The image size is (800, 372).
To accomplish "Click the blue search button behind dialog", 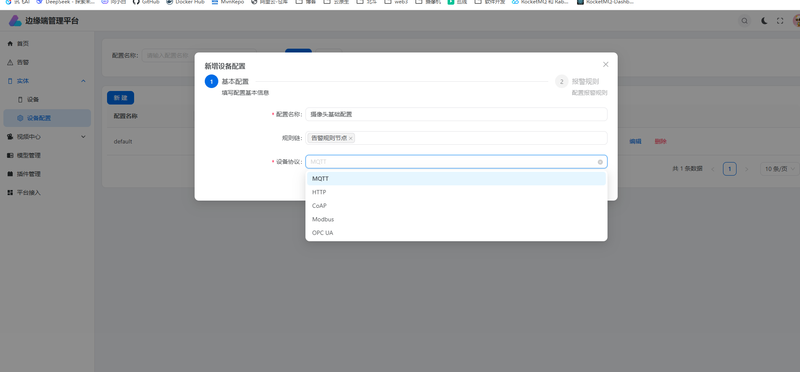I will click(x=298, y=51).
